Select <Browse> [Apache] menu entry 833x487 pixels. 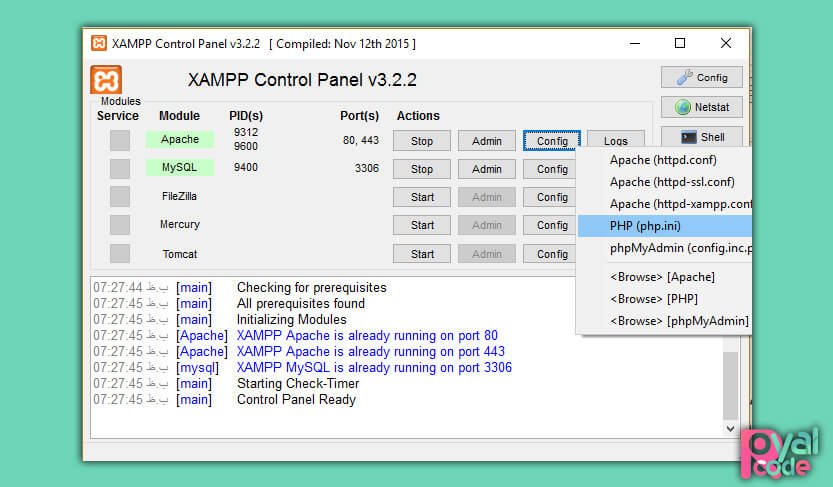664,277
